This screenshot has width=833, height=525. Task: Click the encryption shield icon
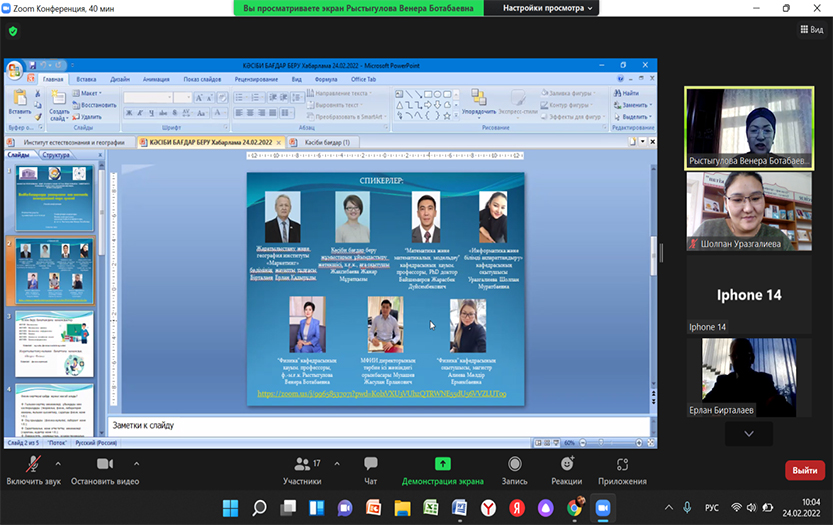point(13,30)
